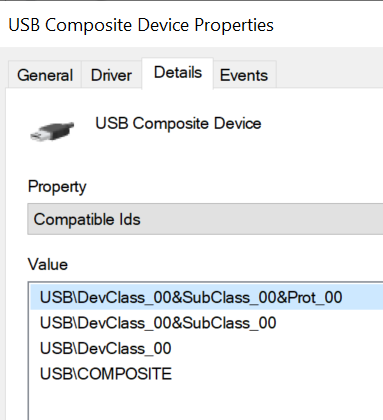383x420 pixels.
Task: Click the Property field label
Action: pos(57,187)
